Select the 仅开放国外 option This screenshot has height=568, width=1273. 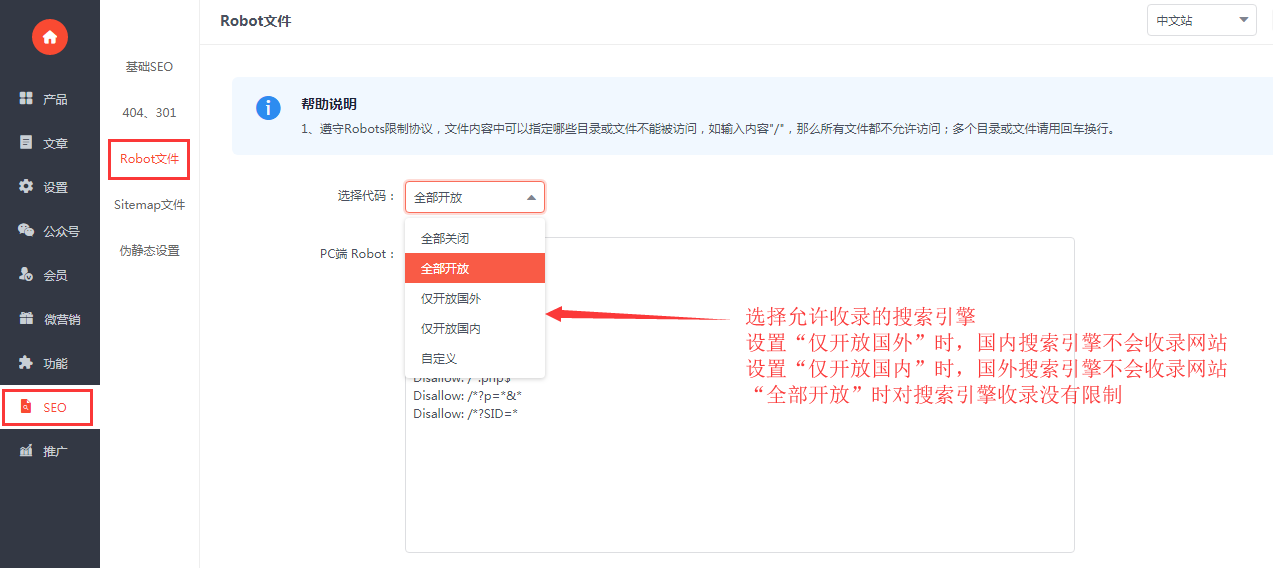click(451, 299)
